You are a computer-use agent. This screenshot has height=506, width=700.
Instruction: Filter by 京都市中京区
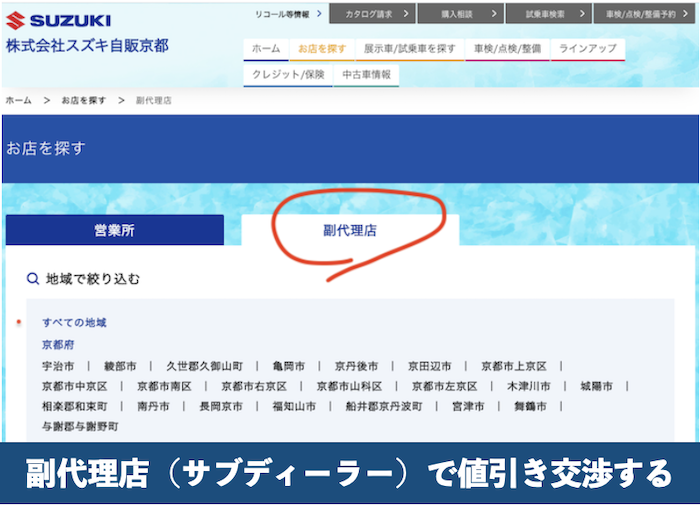click(x=75, y=386)
